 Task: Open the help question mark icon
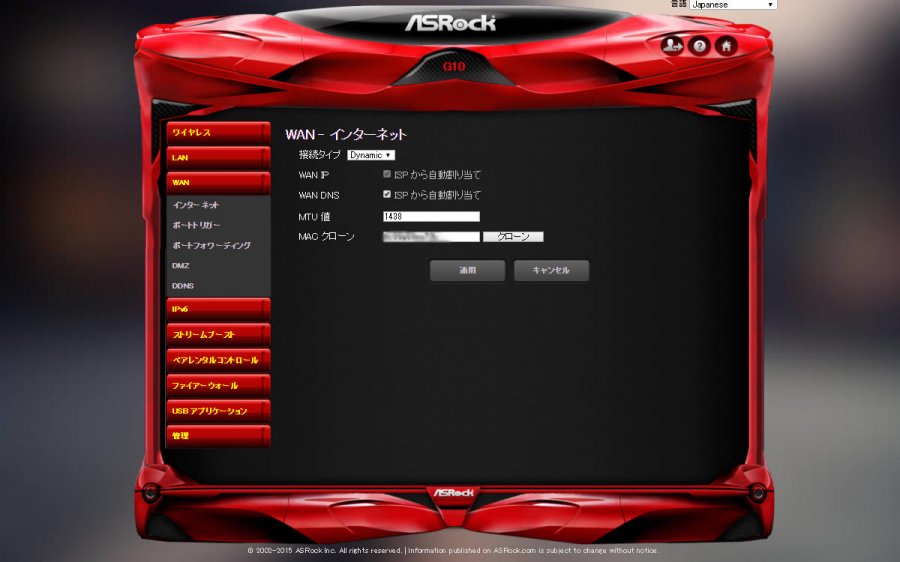699,46
